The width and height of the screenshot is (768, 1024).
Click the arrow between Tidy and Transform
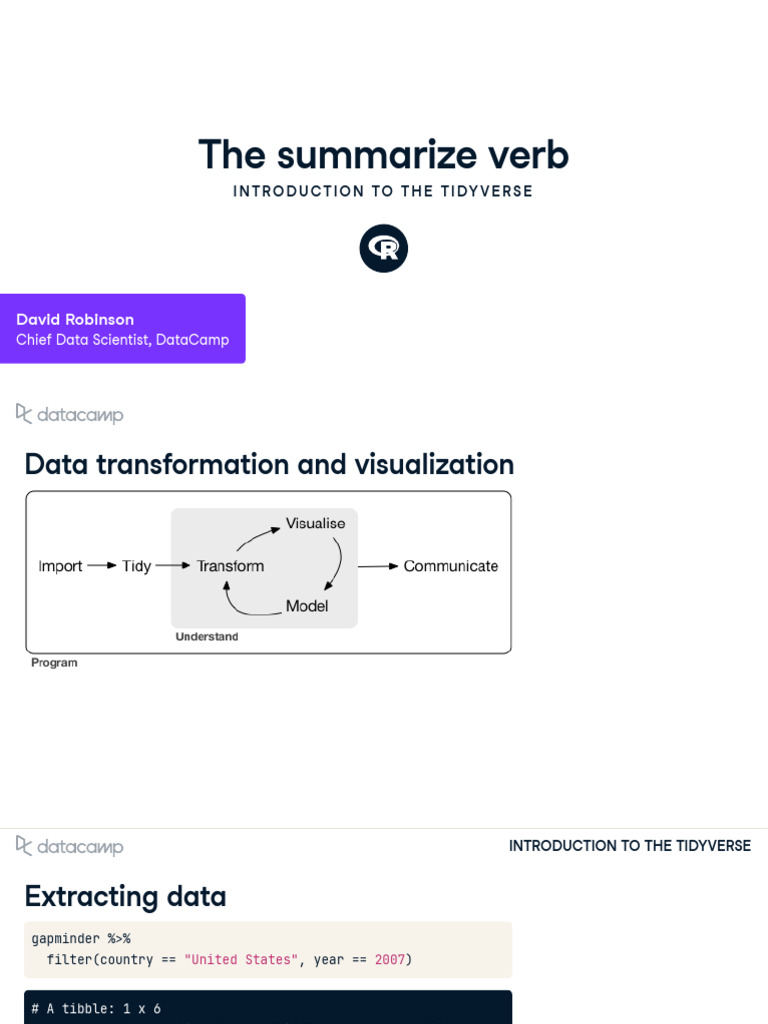[173, 566]
